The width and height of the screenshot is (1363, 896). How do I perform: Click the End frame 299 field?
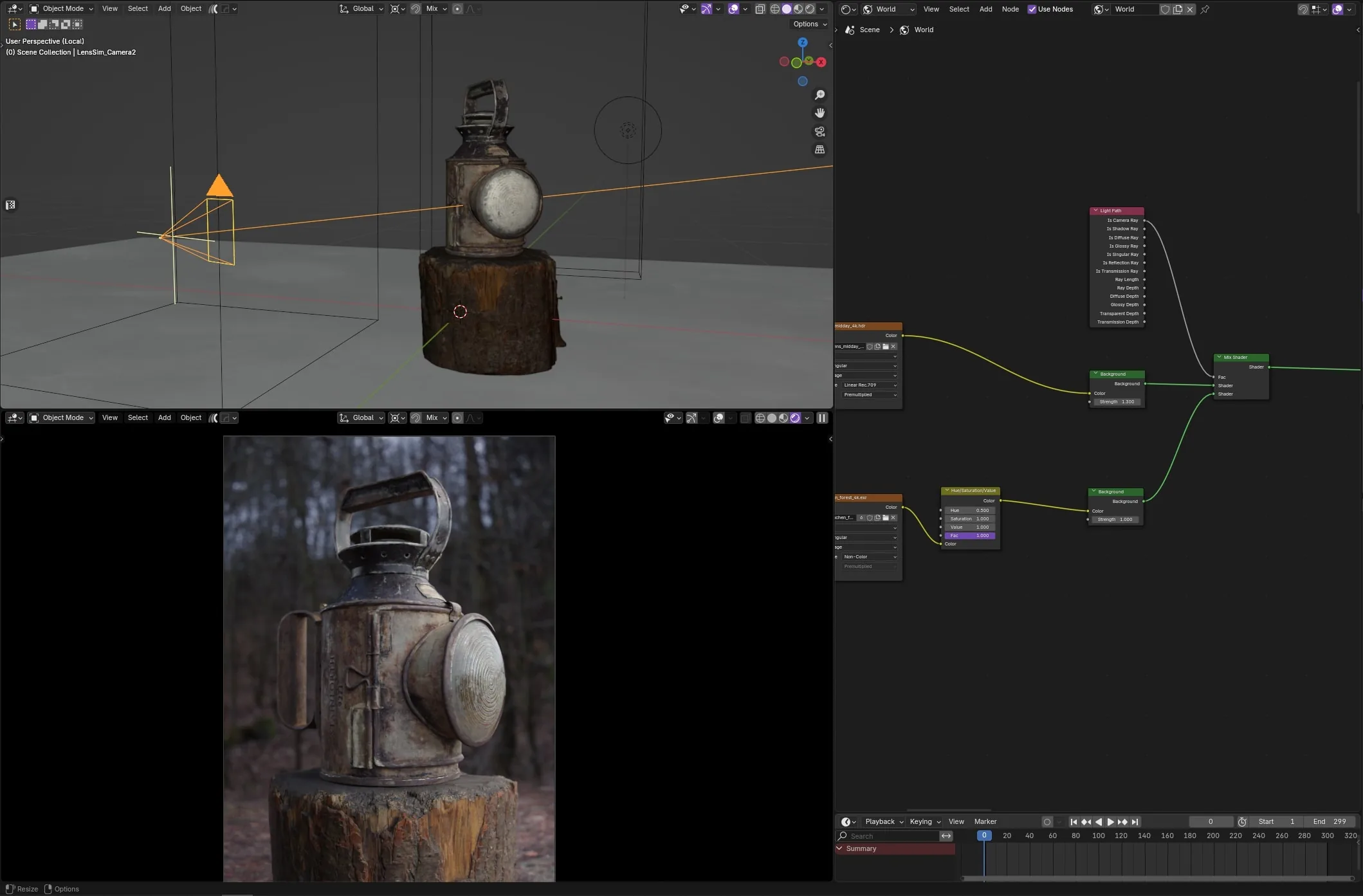[x=1330, y=821]
